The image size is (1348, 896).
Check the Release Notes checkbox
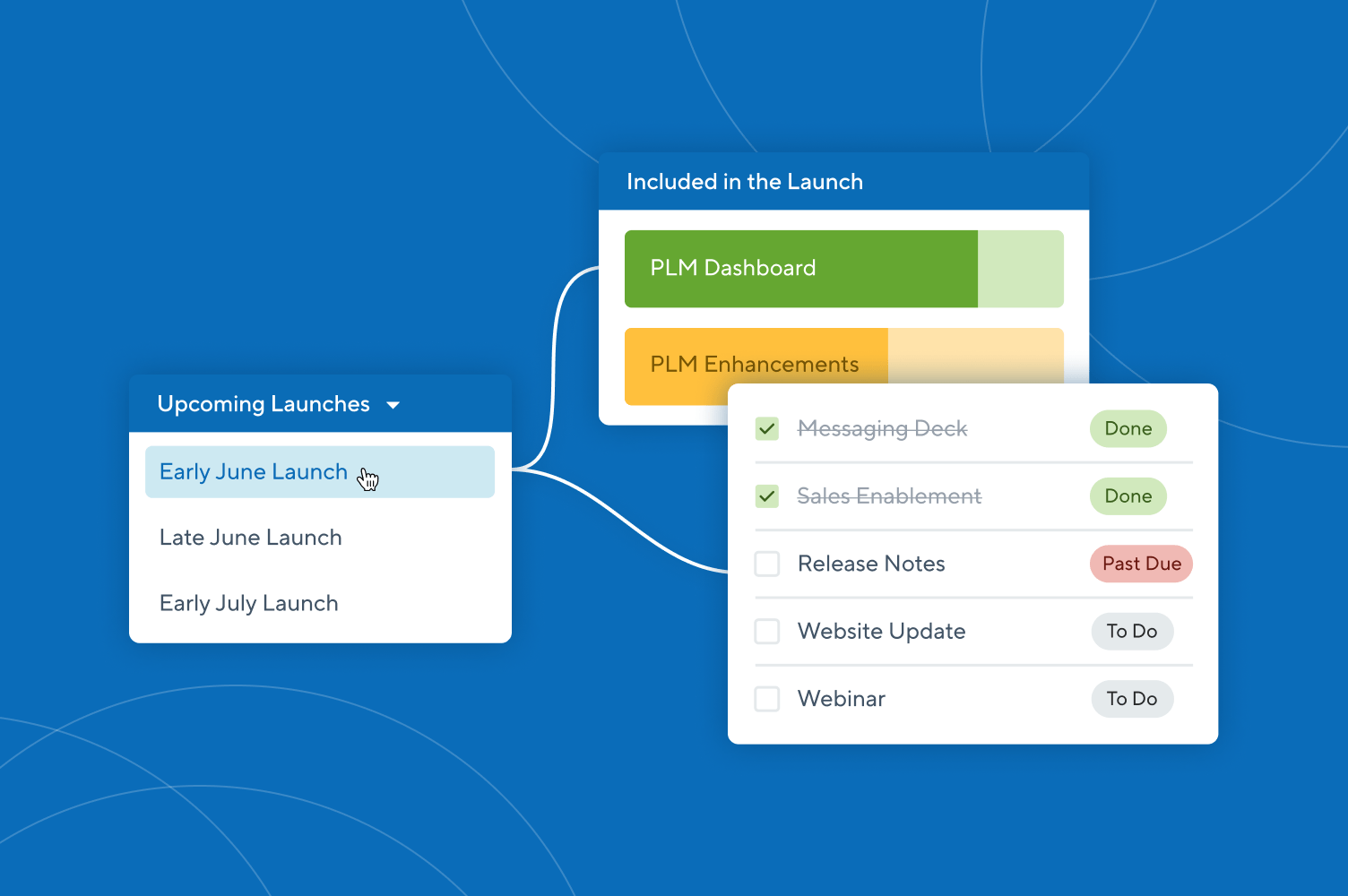(x=767, y=564)
